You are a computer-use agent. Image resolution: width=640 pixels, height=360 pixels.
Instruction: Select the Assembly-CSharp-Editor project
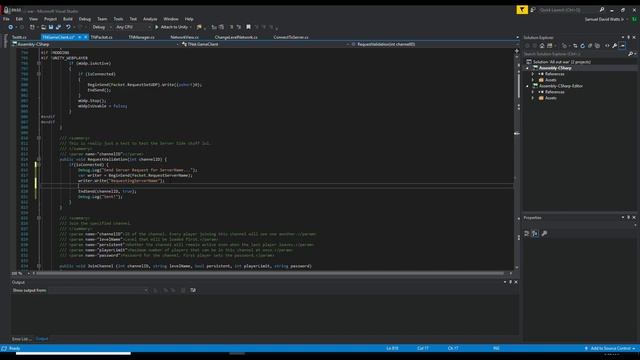click(561, 86)
